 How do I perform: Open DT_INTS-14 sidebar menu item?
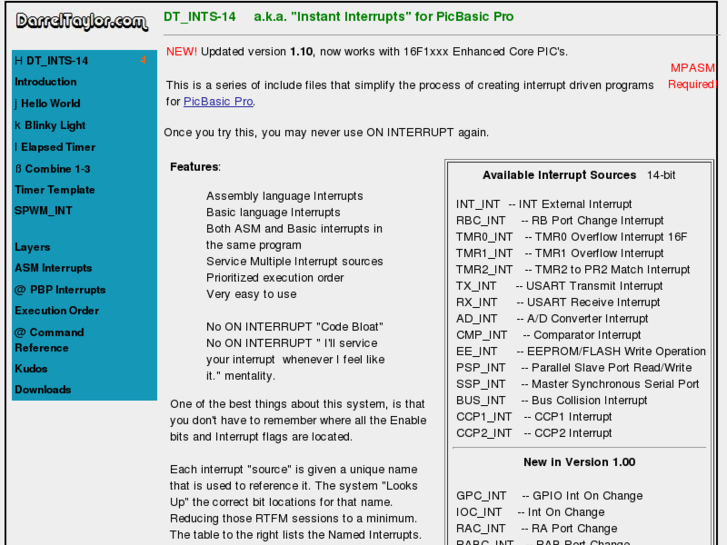[57, 61]
